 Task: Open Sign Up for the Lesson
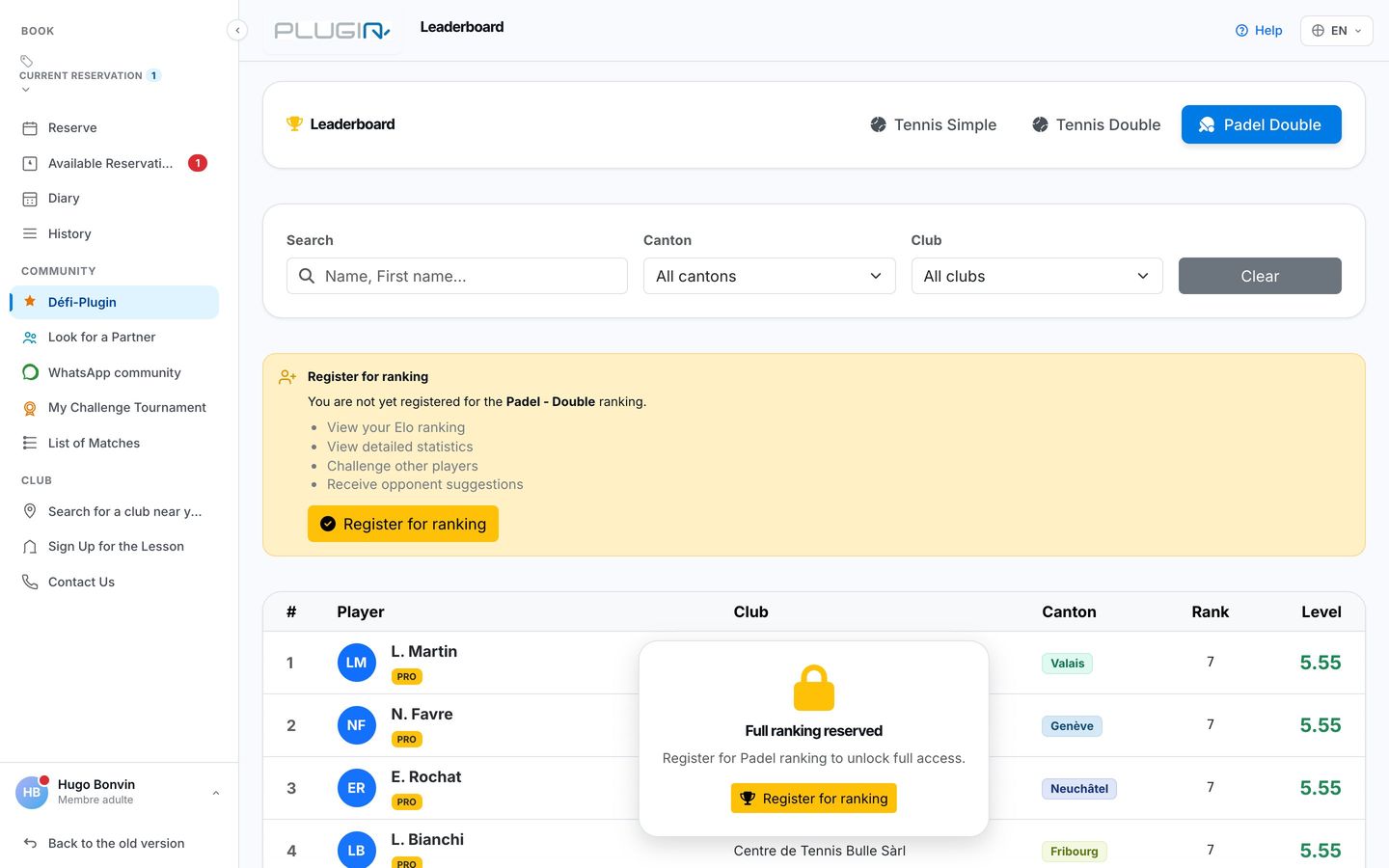pos(116,547)
